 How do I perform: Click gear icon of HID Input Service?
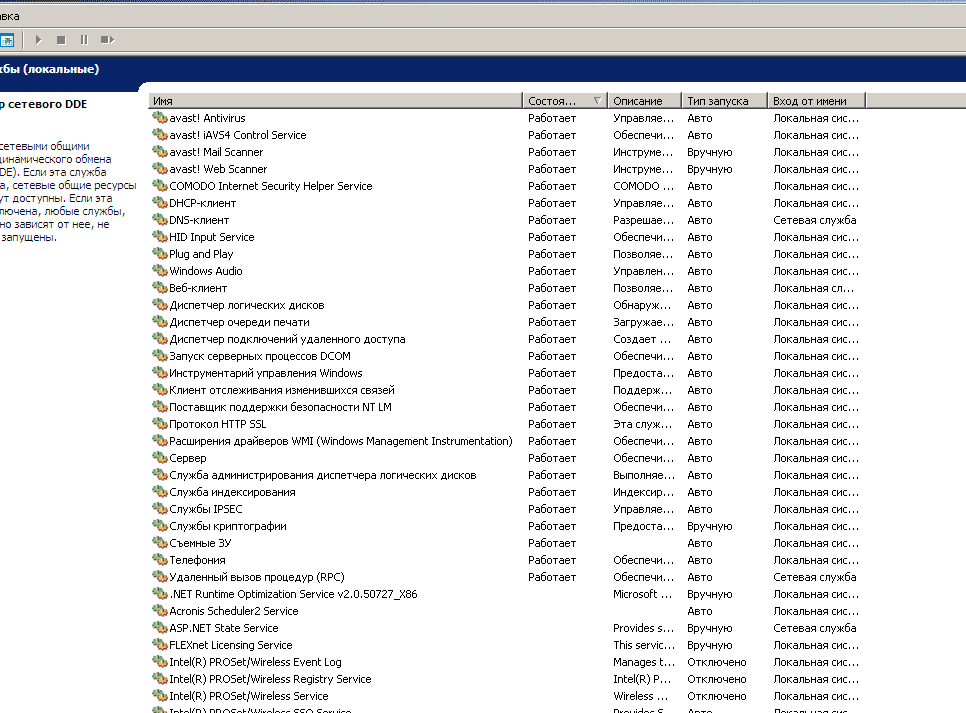pos(160,236)
